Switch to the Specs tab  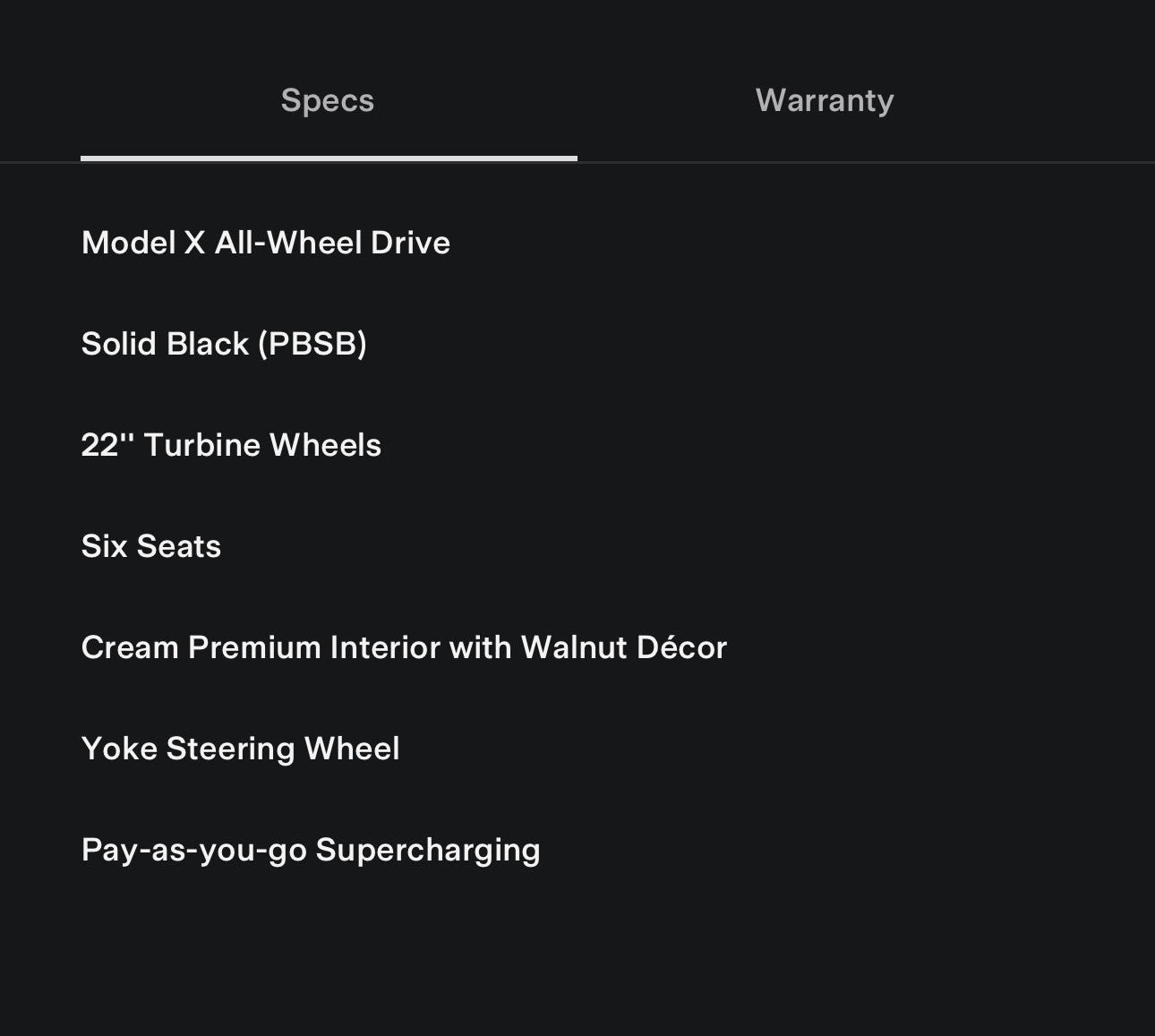pyautogui.click(x=328, y=100)
